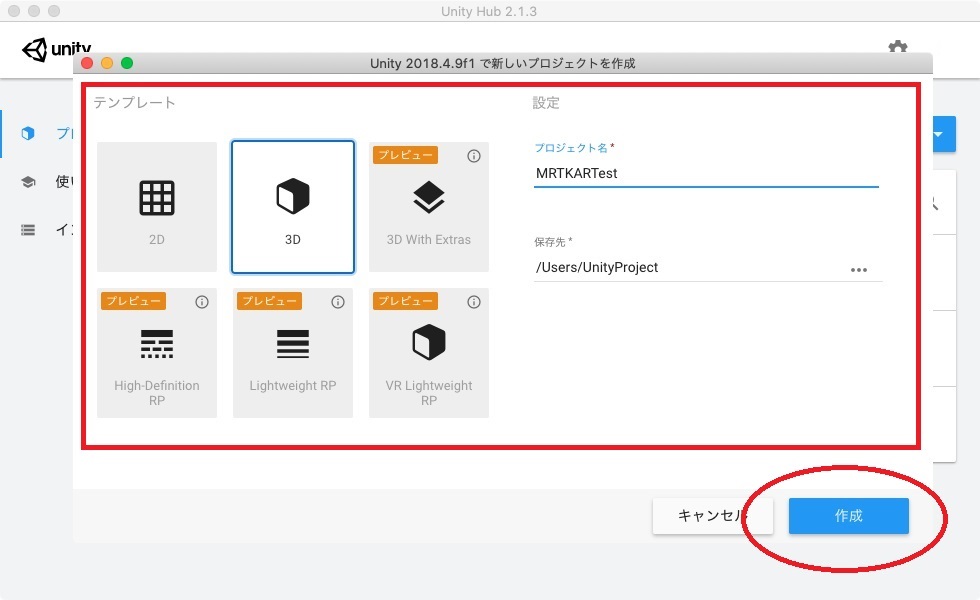980x600 pixels.
Task: Click the 2D grid icon
Action: 157,198
